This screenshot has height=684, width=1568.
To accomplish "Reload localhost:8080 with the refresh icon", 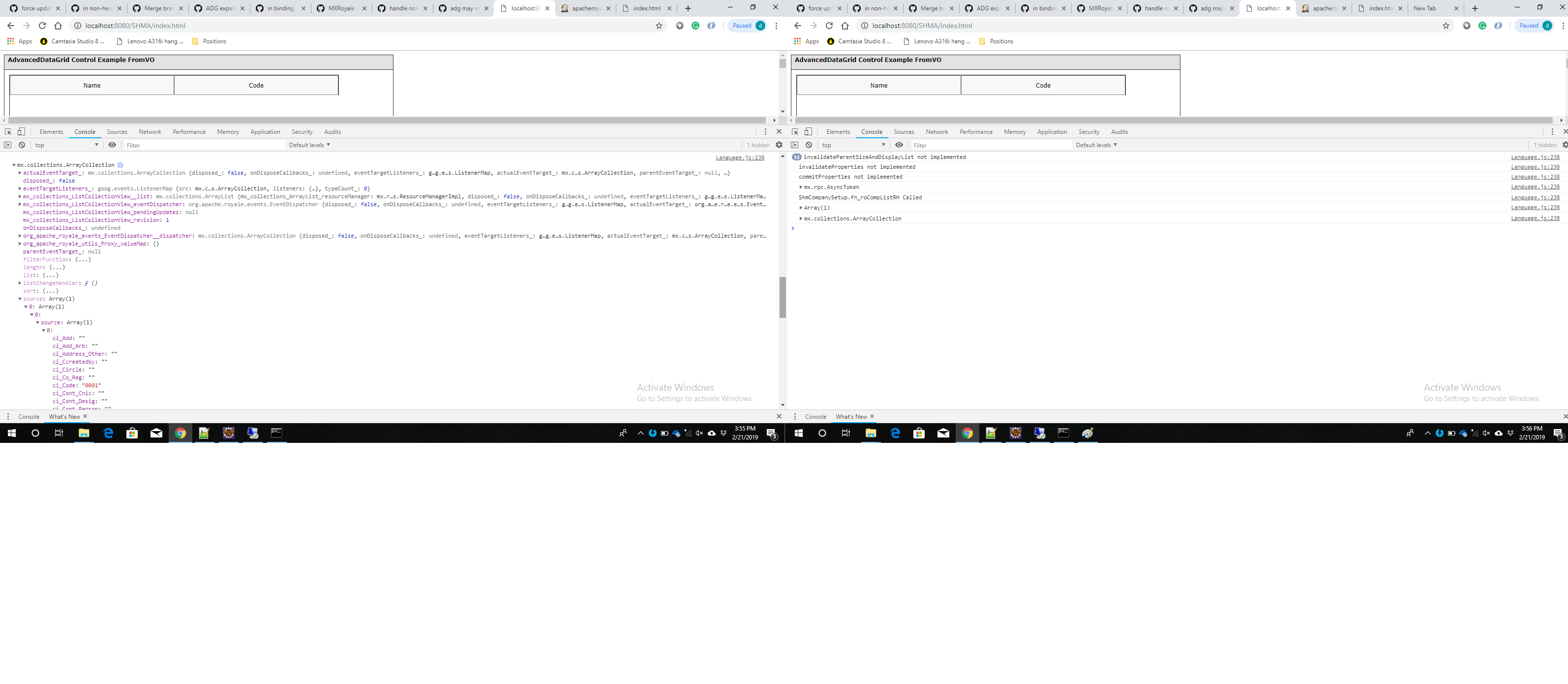I will [x=41, y=26].
